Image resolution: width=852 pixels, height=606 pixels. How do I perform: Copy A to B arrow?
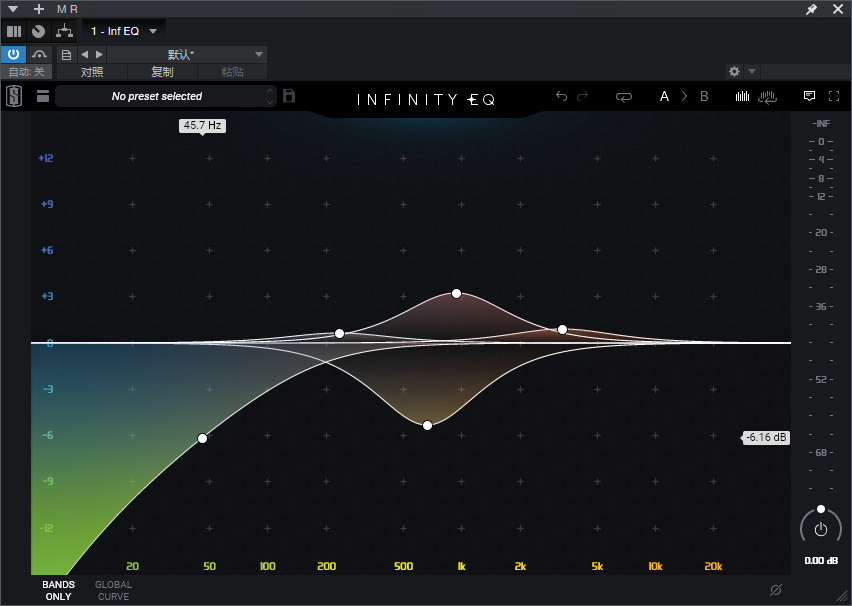[x=684, y=96]
